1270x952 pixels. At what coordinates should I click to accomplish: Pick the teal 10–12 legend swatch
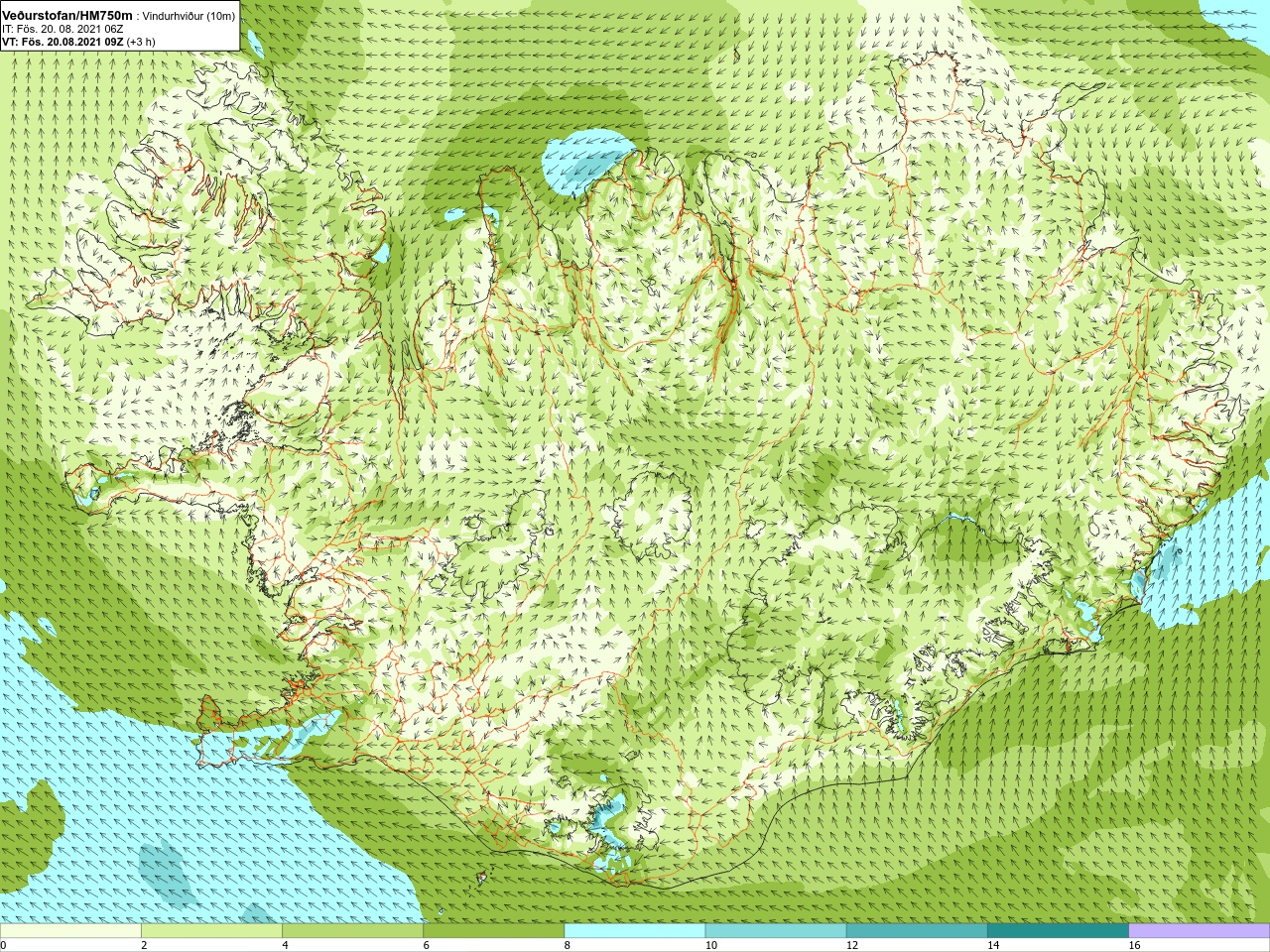pyautogui.click(x=776, y=931)
